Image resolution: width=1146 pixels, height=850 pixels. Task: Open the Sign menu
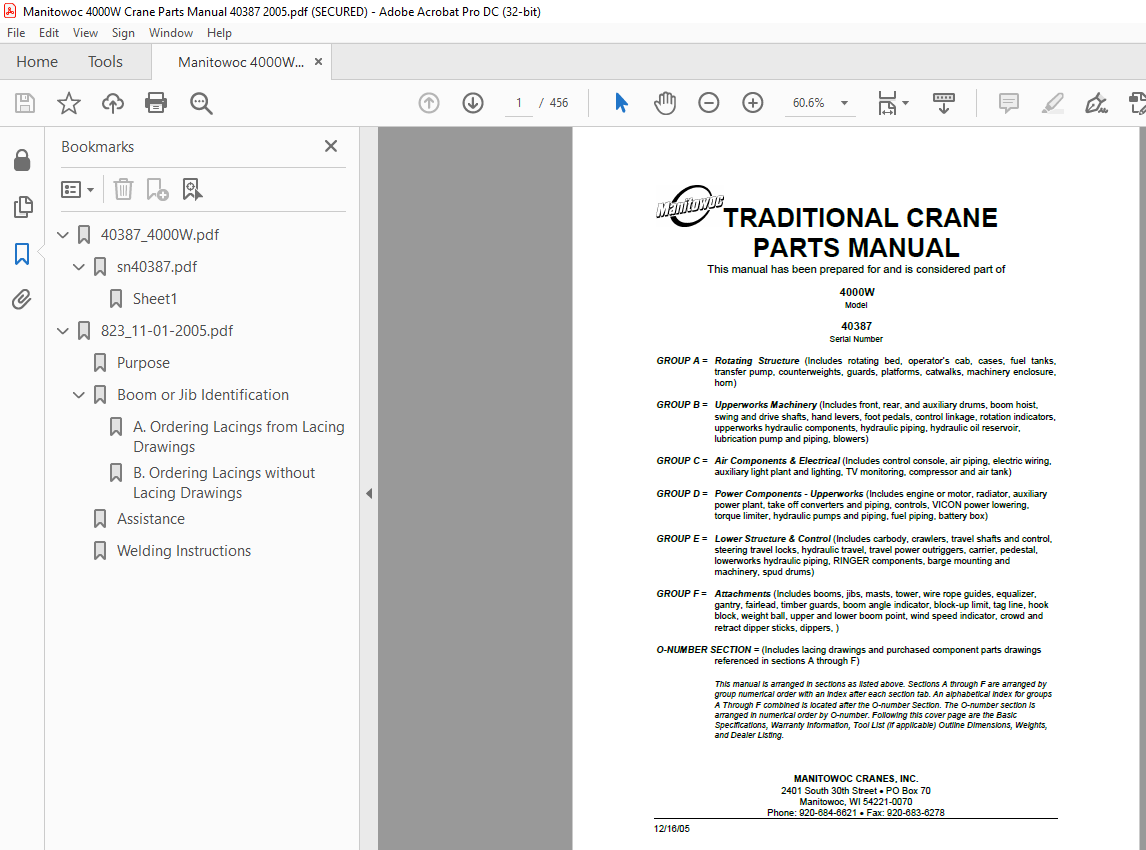(x=123, y=33)
